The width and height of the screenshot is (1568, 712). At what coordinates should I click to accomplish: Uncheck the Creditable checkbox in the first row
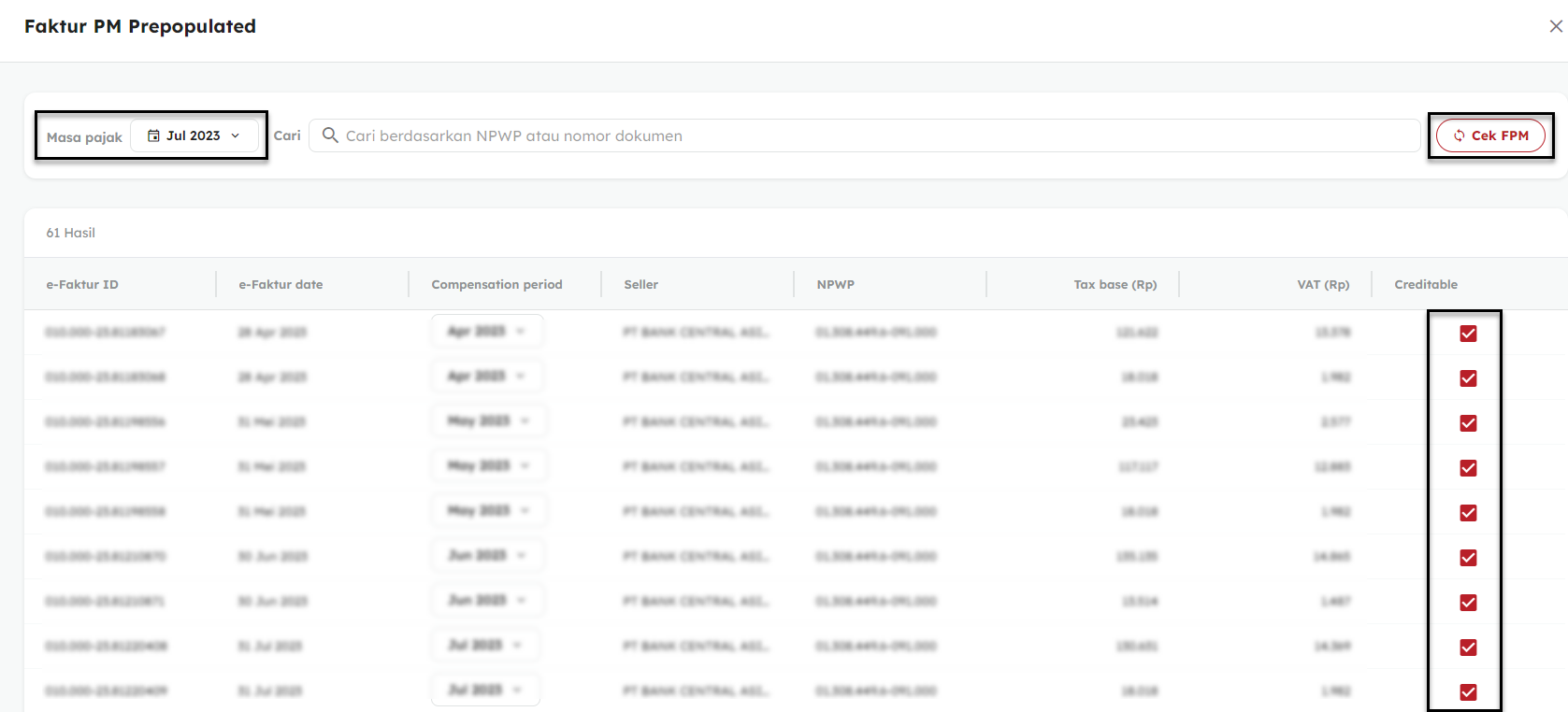(x=1468, y=334)
